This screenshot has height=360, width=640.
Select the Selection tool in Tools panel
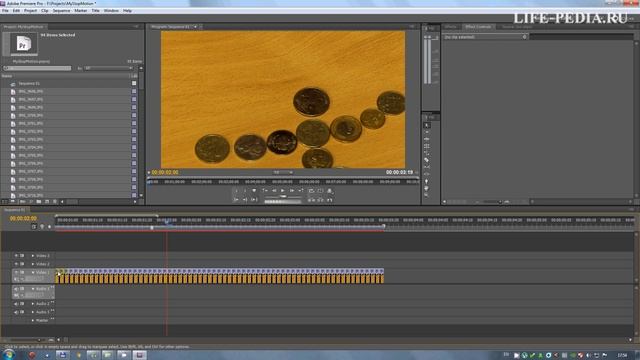pos(427,125)
